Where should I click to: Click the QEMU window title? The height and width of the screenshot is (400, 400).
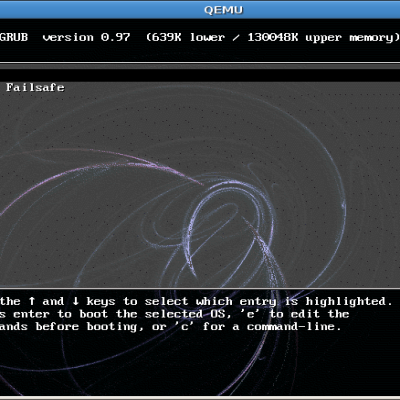tap(223, 10)
